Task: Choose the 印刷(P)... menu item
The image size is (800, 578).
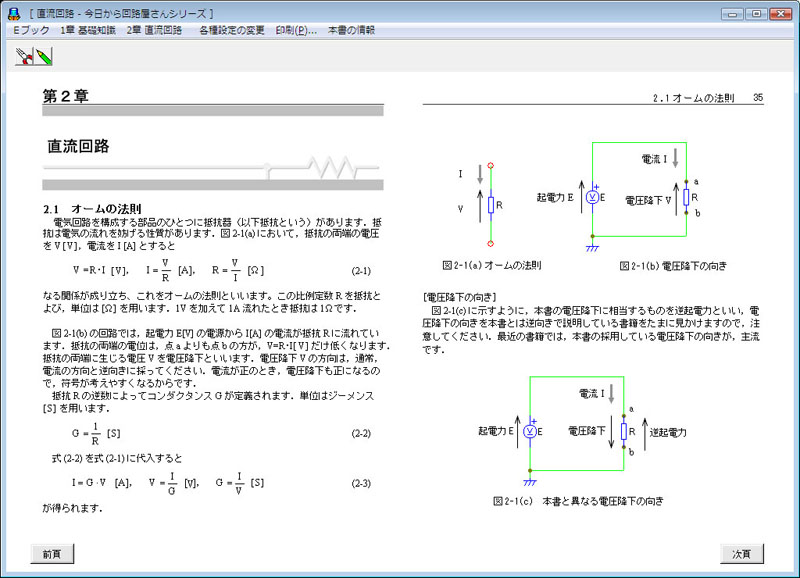Action: (296, 31)
